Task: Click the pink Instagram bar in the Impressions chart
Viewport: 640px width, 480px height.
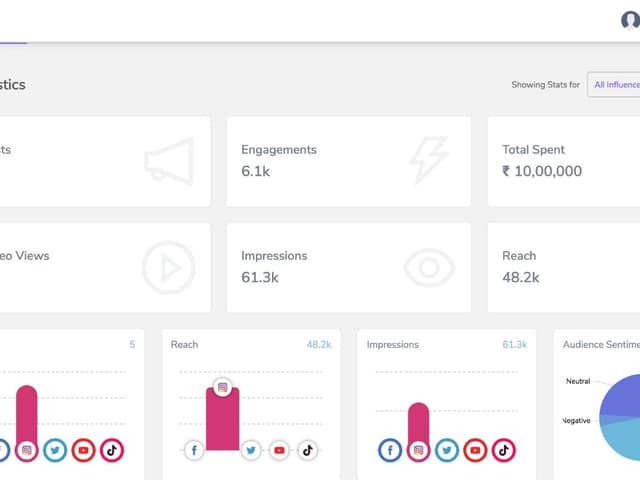Action: coord(419,420)
